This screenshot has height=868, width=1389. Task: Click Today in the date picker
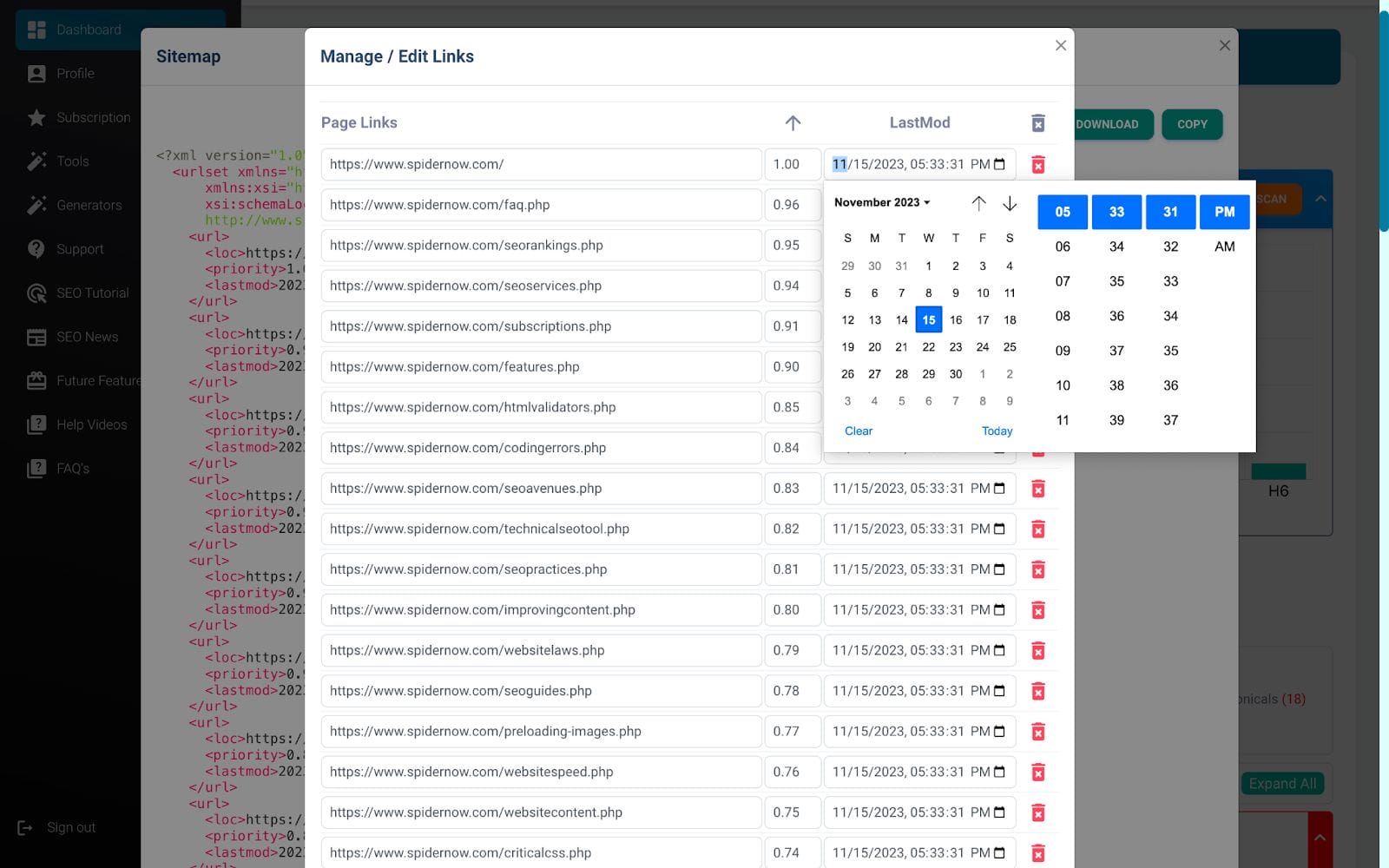click(997, 431)
